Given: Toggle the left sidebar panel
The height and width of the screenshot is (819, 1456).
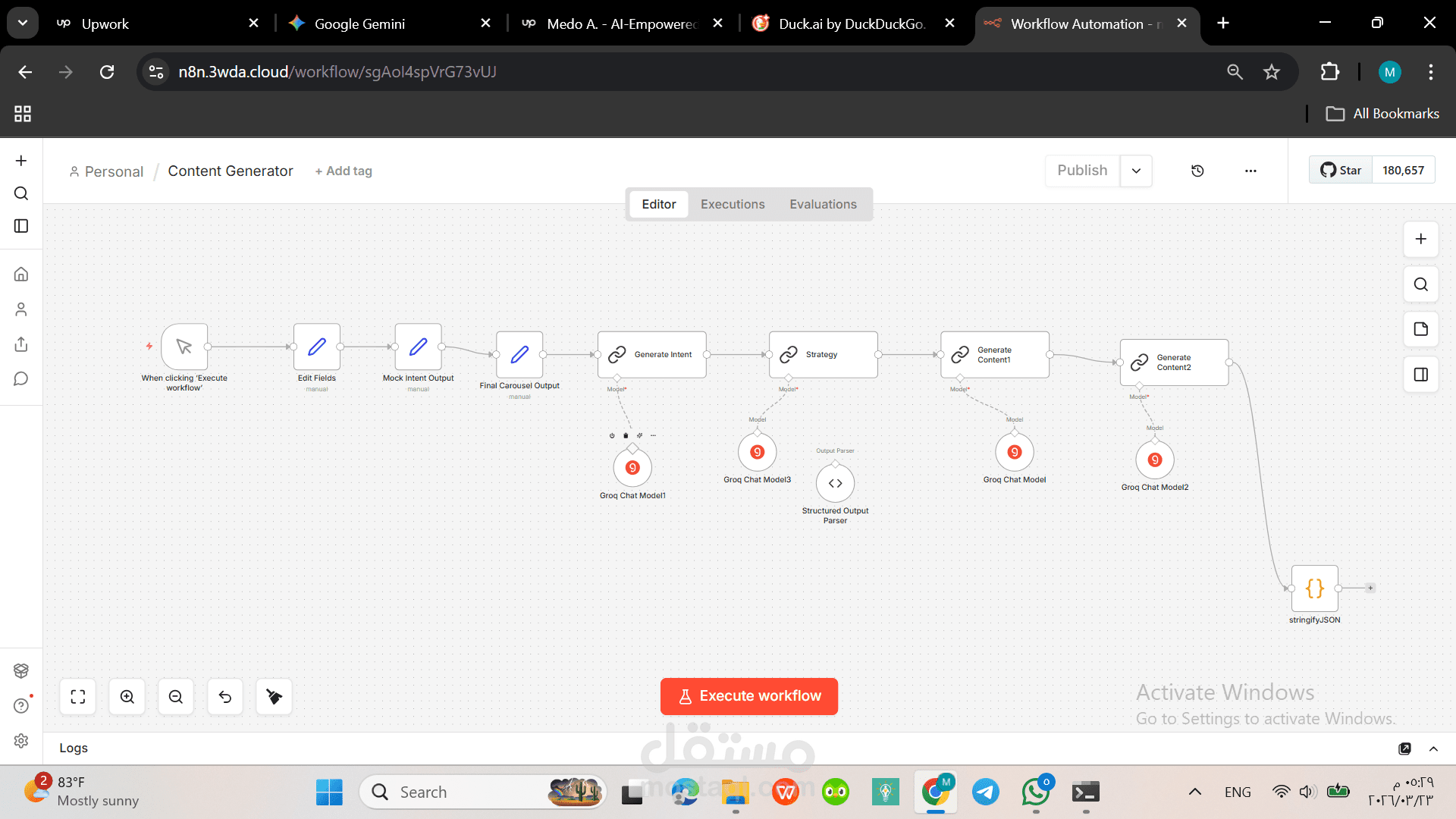Looking at the screenshot, I should pyautogui.click(x=21, y=226).
